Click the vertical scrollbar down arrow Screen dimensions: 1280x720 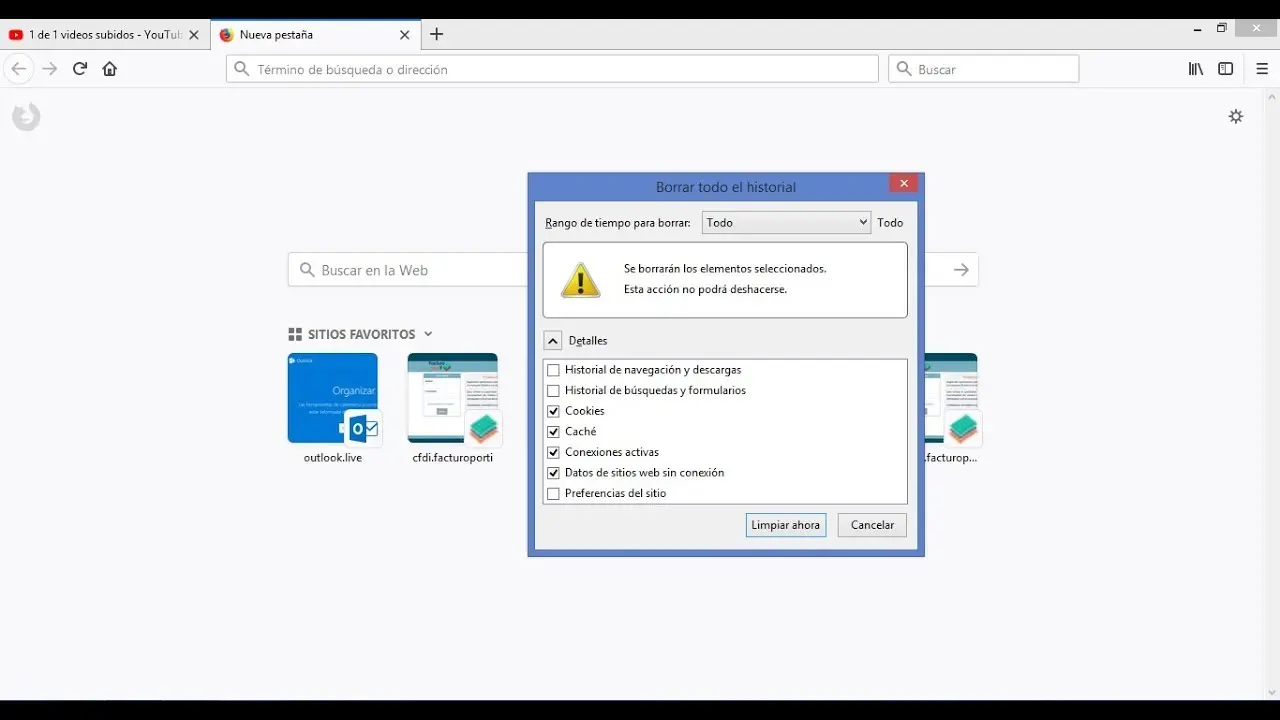point(1272,692)
